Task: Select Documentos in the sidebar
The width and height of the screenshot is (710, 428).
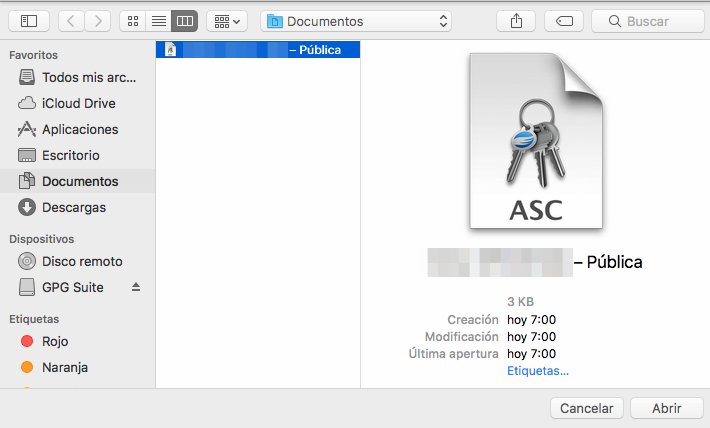Action: coord(77,181)
